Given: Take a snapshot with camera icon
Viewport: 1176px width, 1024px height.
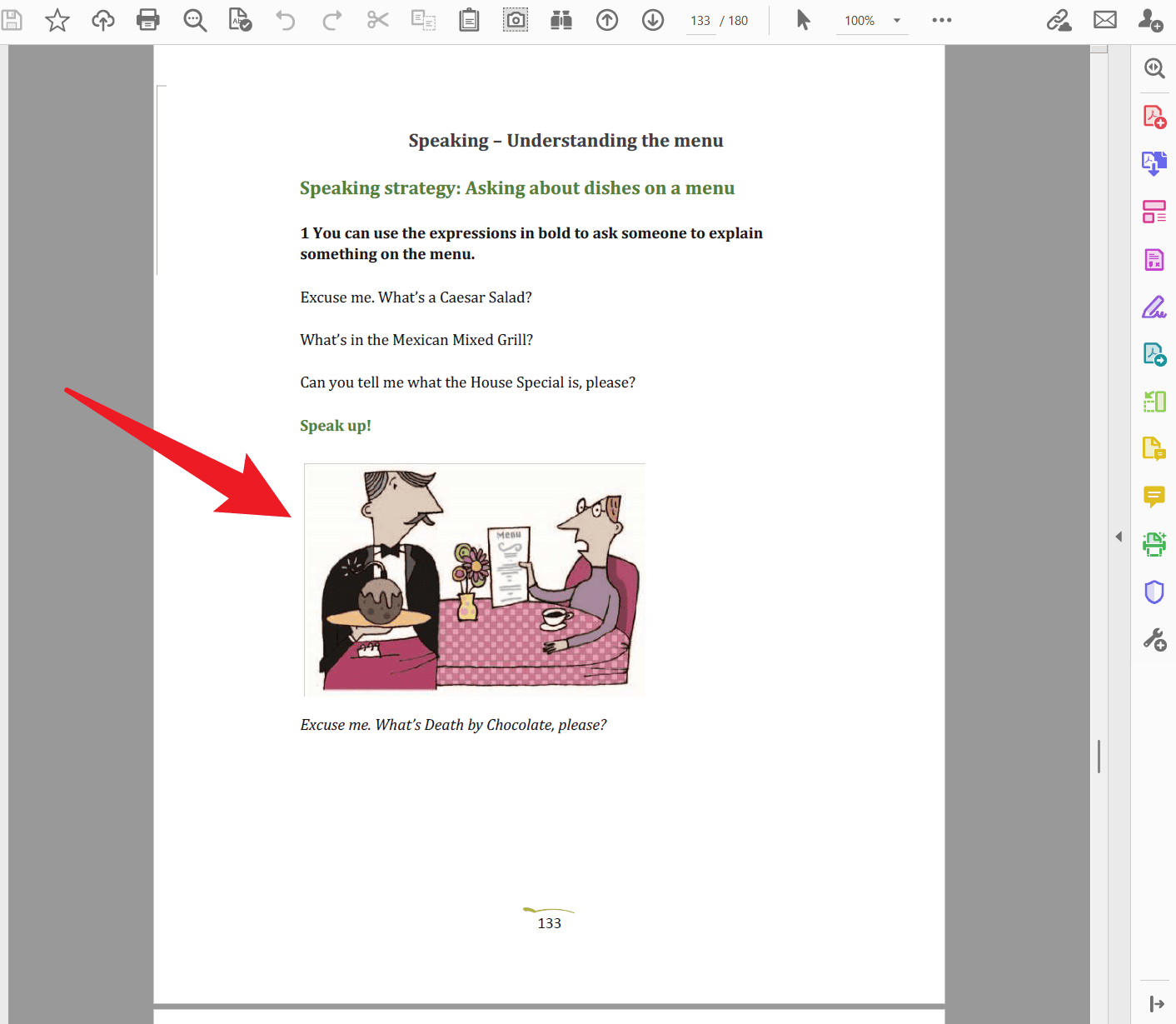Looking at the screenshot, I should click(516, 20).
